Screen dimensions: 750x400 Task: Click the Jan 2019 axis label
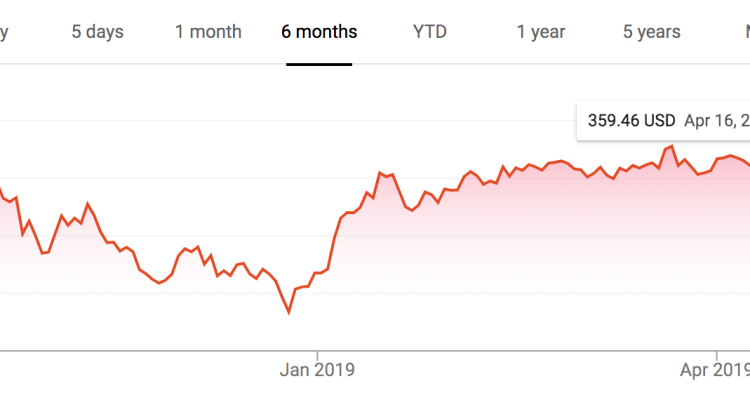(317, 369)
